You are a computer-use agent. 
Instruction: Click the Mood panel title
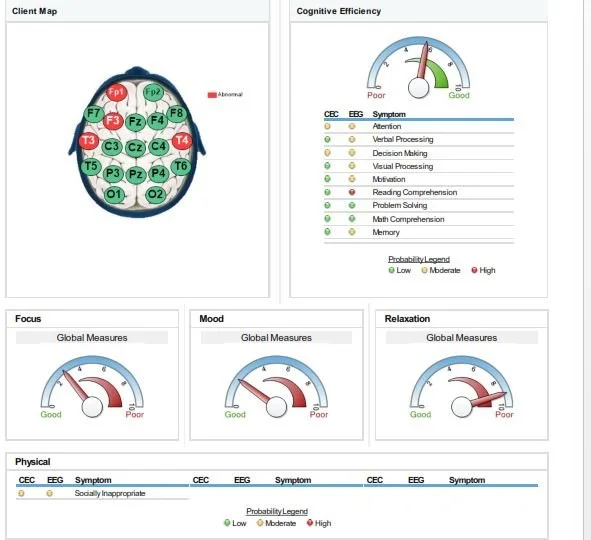[211, 319]
